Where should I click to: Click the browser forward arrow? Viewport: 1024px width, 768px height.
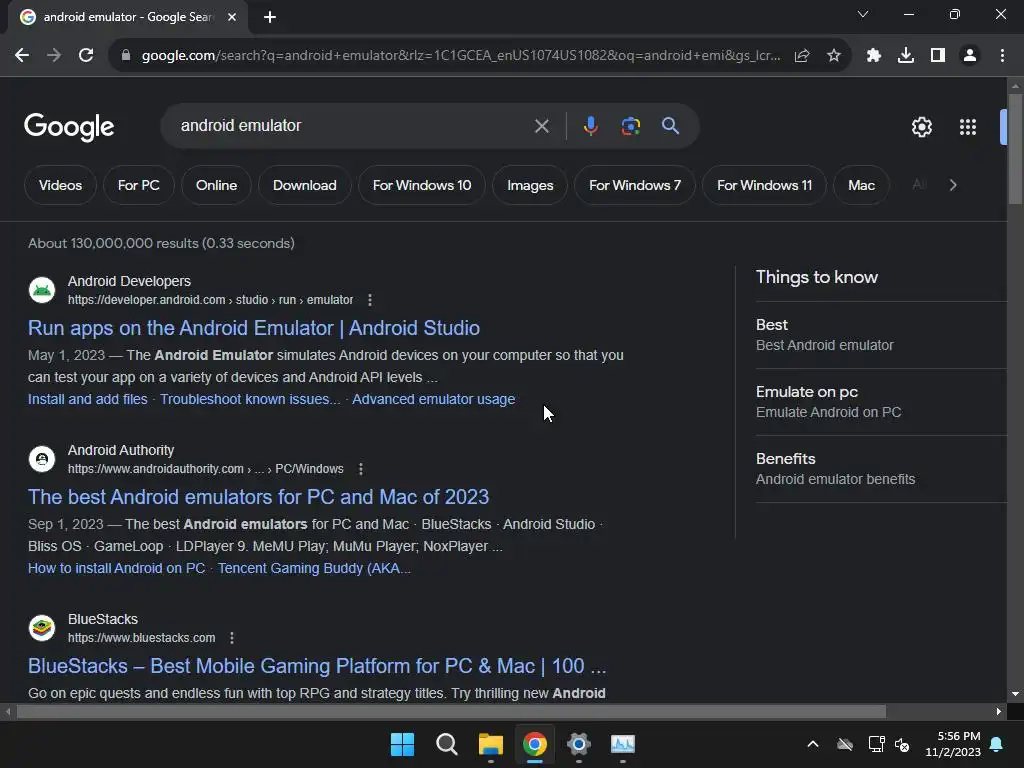(54, 56)
